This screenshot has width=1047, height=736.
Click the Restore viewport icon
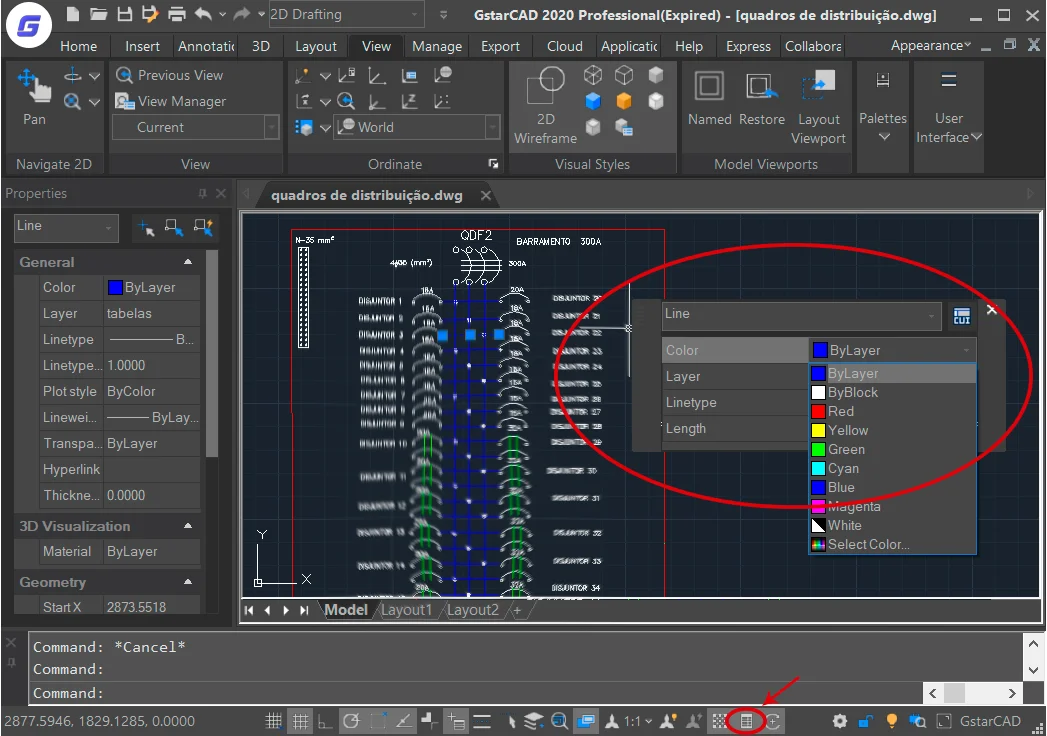(761, 98)
